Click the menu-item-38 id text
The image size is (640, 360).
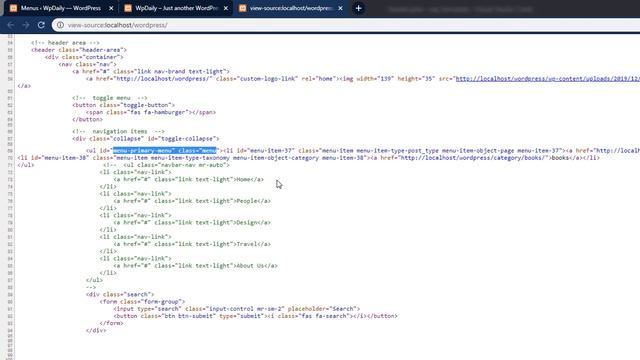click(65, 158)
